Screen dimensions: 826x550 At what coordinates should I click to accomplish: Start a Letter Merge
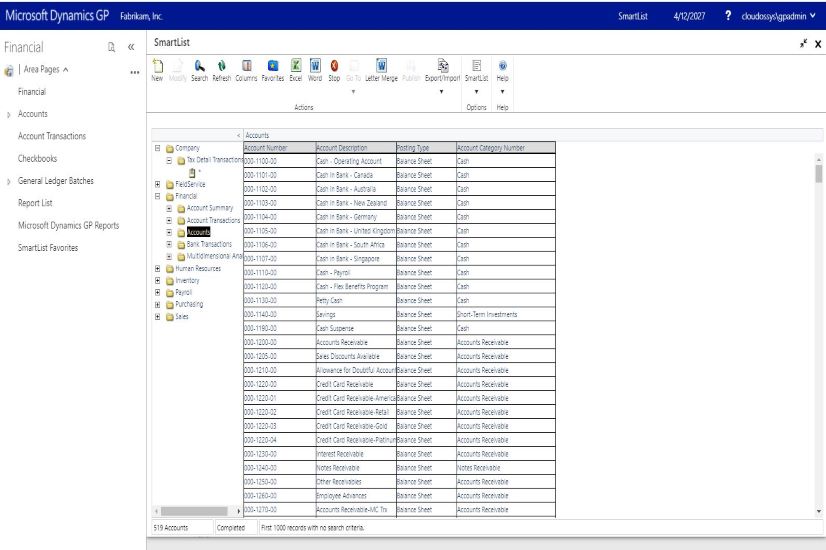tap(381, 70)
